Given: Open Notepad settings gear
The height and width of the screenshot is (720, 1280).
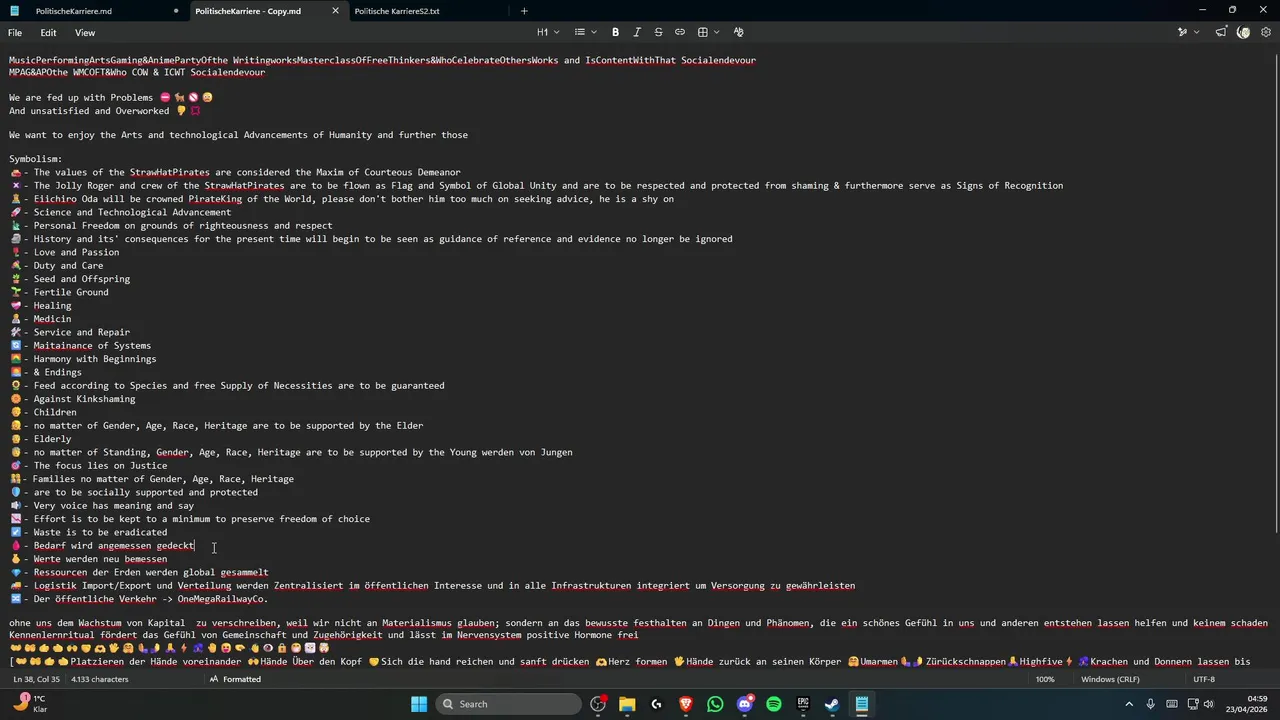Looking at the screenshot, I should (1265, 32).
